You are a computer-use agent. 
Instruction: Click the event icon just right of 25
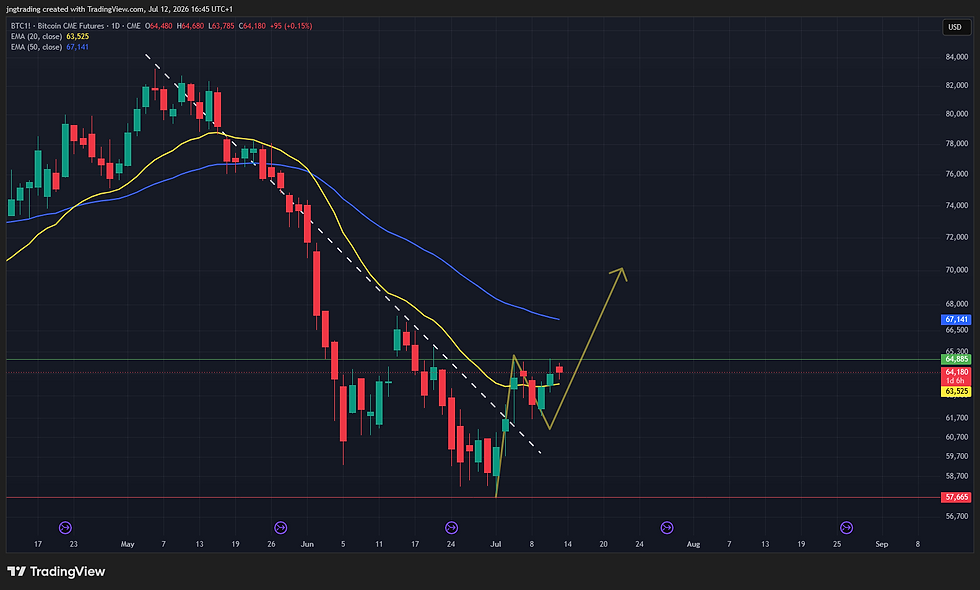[846, 528]
